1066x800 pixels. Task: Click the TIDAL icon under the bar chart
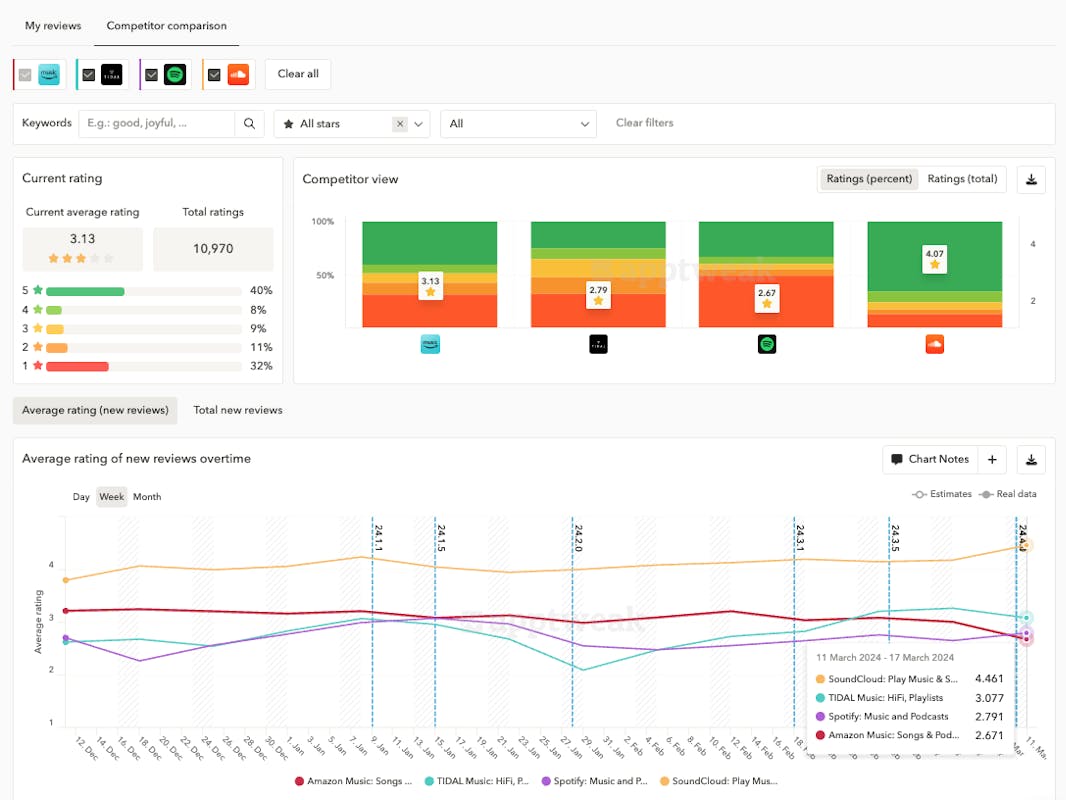pos(598,344)
